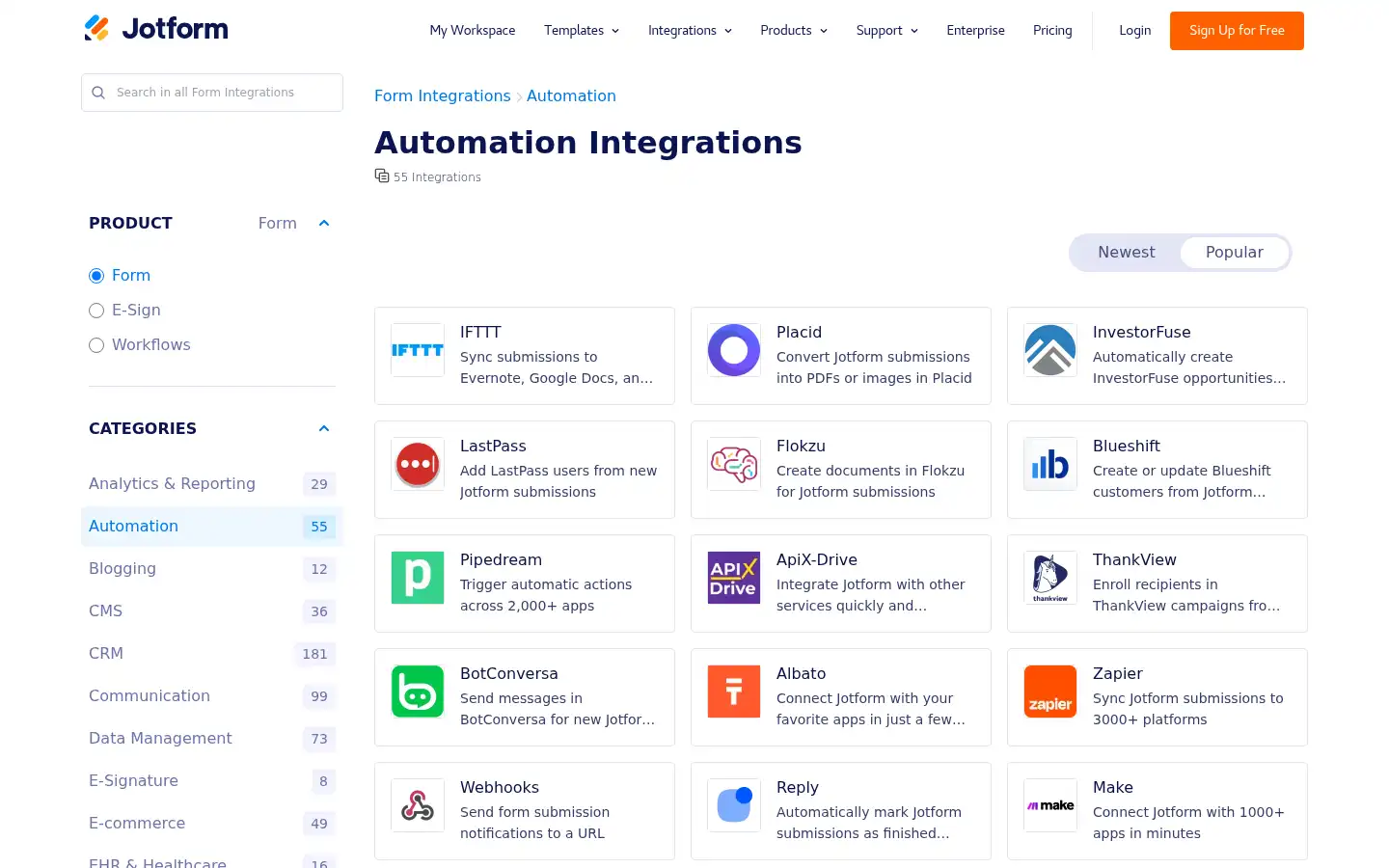Open the Webhooks logo icon
The image size is (1389, 868).
(418, 805)
